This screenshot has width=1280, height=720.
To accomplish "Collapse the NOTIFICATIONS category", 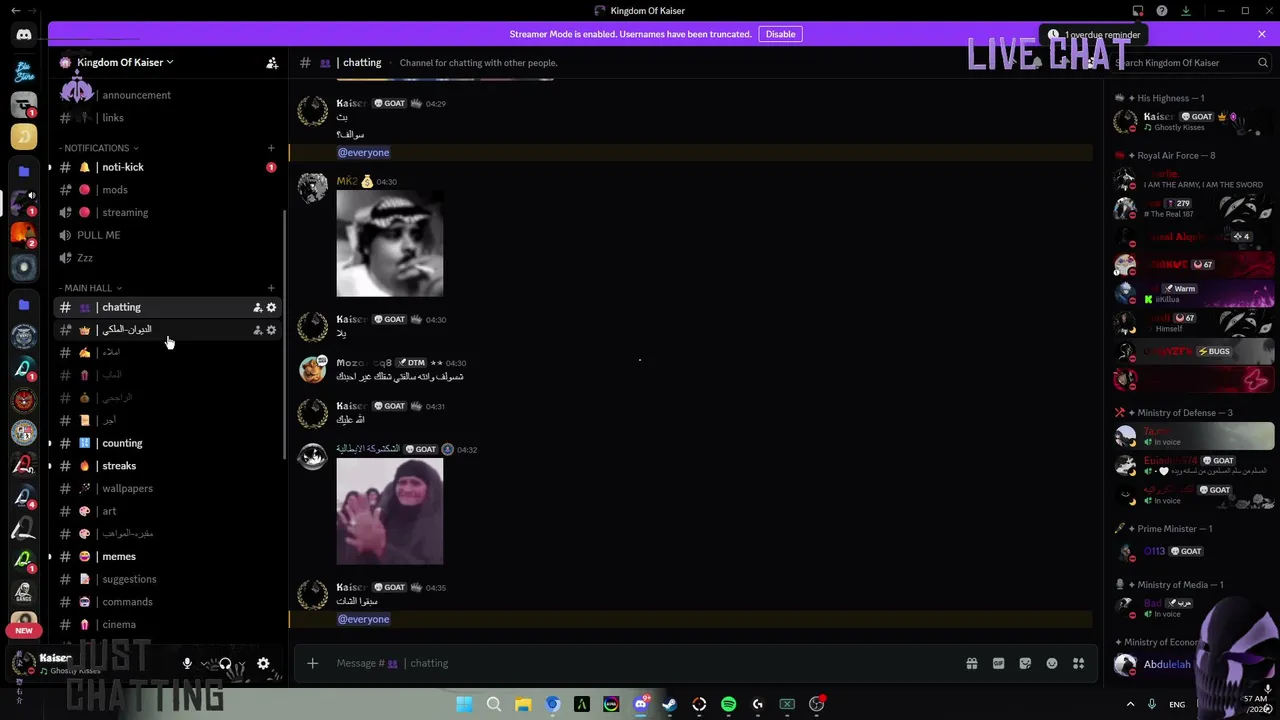I will pos(99,148).
